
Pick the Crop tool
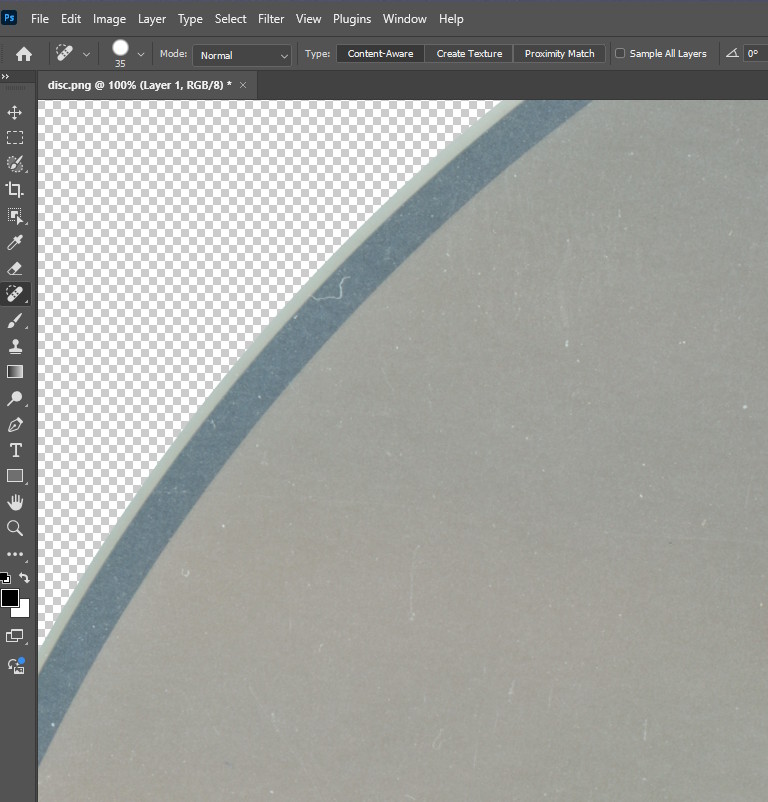[15, 190]
